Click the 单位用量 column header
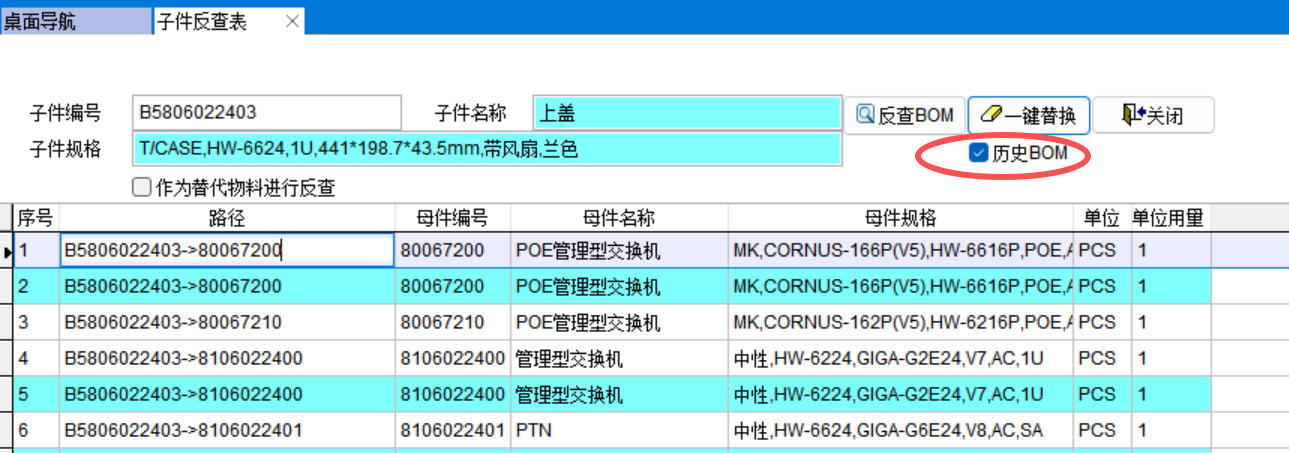The width and height of the screenshot is (1289, 453). pos(1167,218)
